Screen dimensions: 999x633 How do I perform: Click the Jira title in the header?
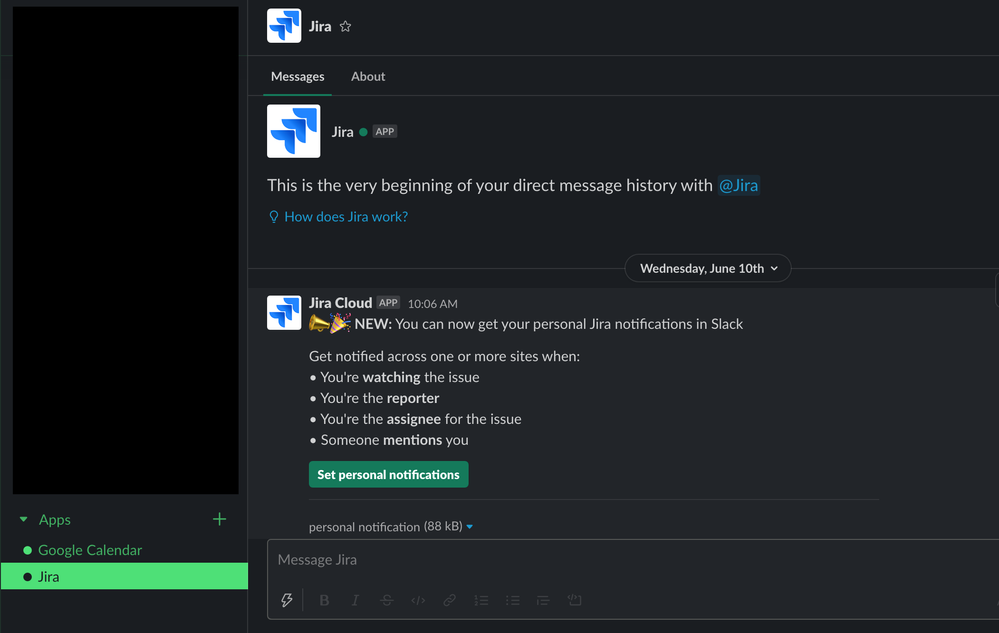(x=320, y=26)
